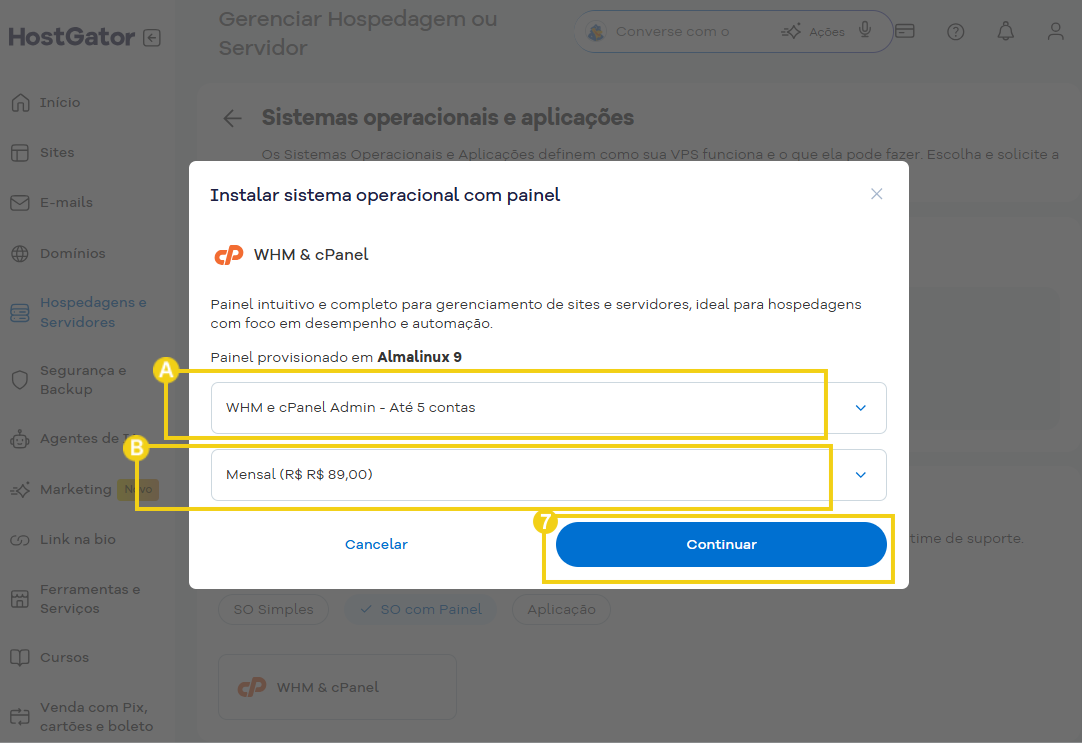Viewport: 1082px width, 743px height.
Task: Open the help question mark icon
Action: click(956, 31)
